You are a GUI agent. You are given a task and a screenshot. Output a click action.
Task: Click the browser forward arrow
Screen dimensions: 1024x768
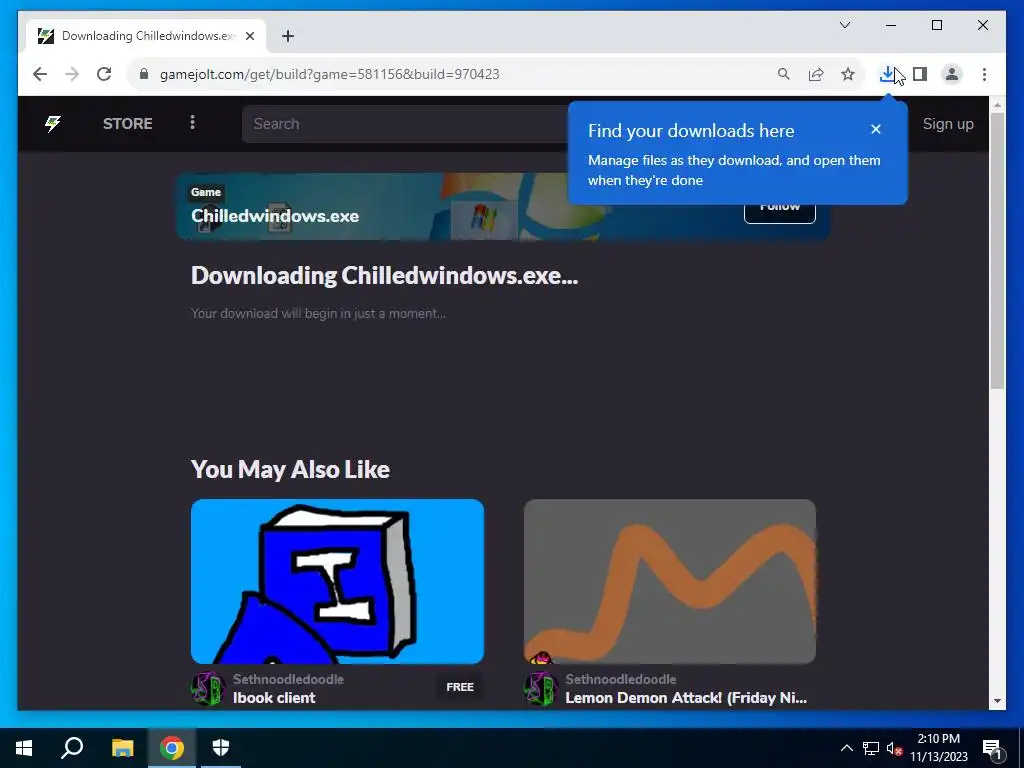[x=72, y=74]
